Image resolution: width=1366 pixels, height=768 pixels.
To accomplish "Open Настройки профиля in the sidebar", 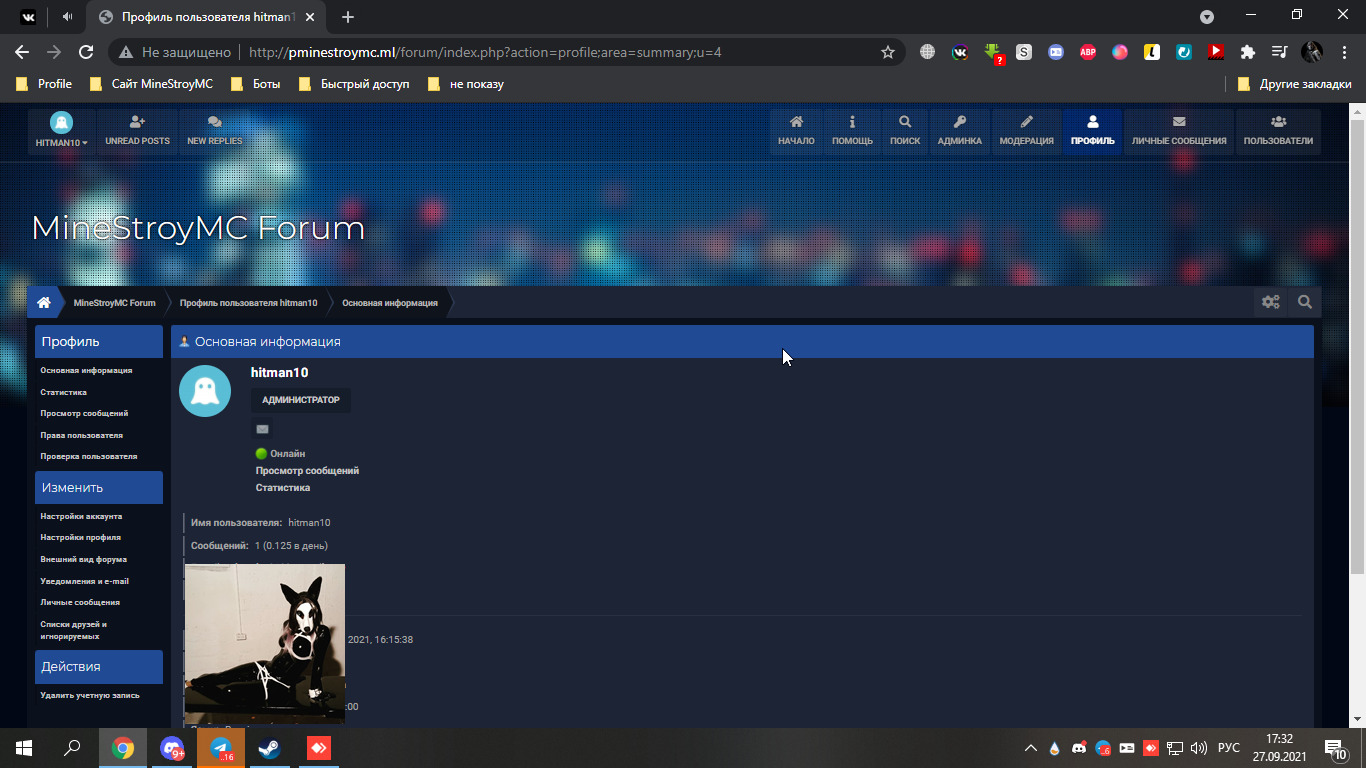I will coord(81,537).
